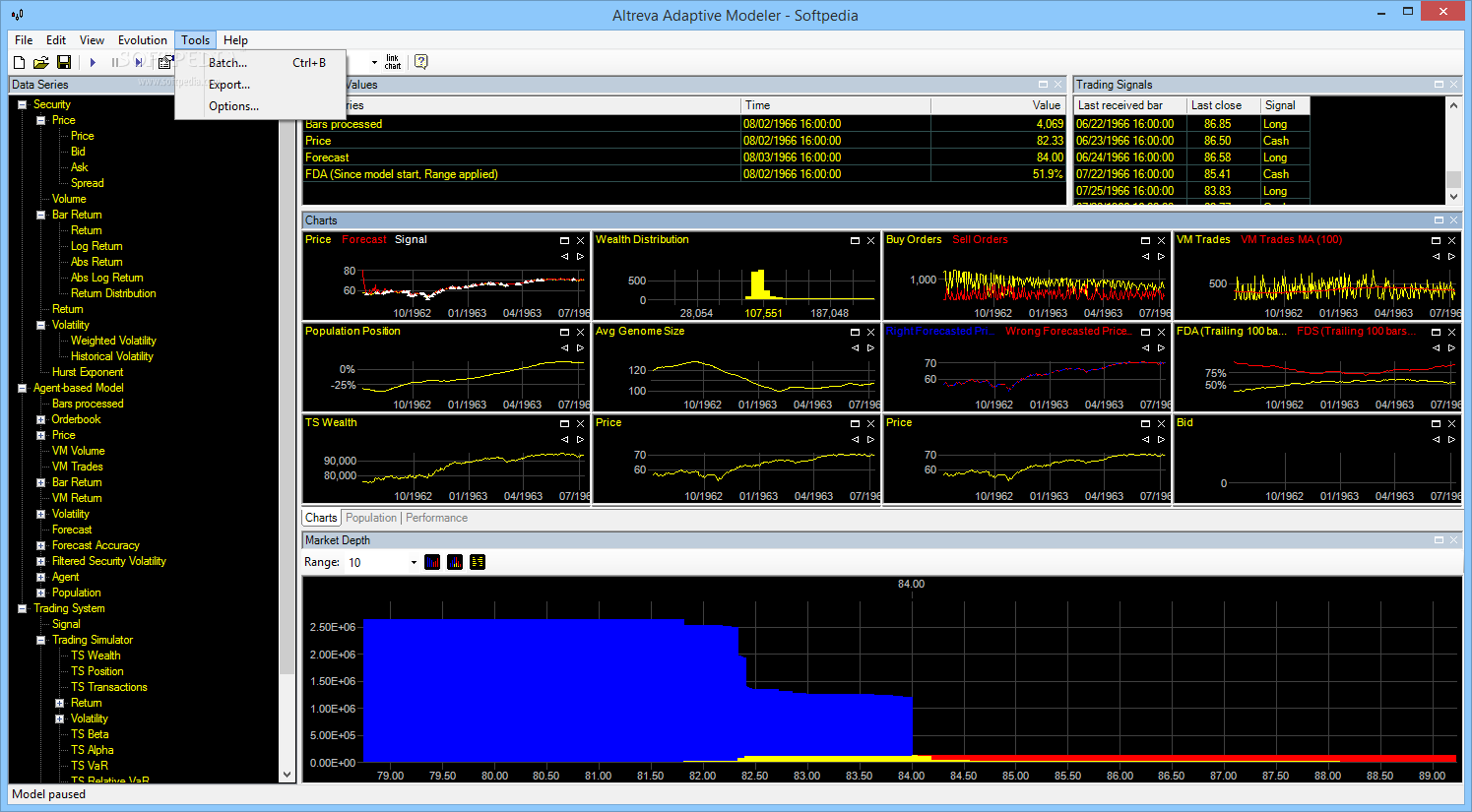Step left in the TS Wealth chart
This screenshot has height=812, width=1472.
click(x=565, y=439)
